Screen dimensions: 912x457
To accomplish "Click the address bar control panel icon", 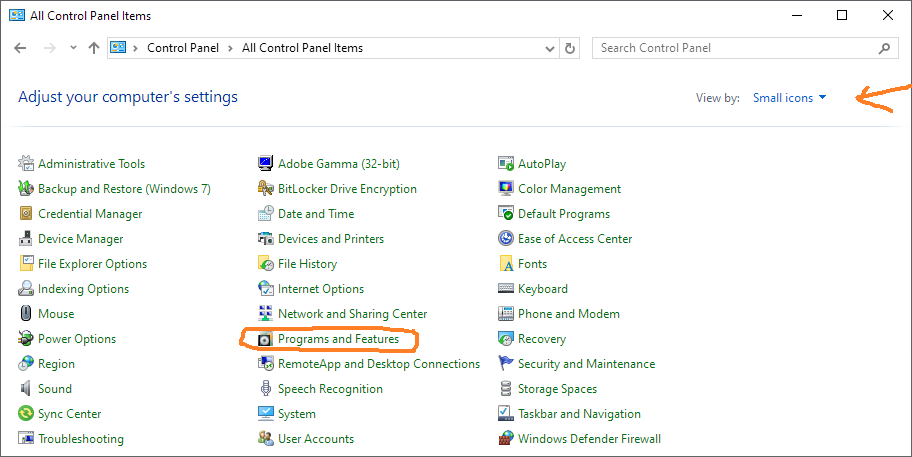I will (x=118, y=48).
